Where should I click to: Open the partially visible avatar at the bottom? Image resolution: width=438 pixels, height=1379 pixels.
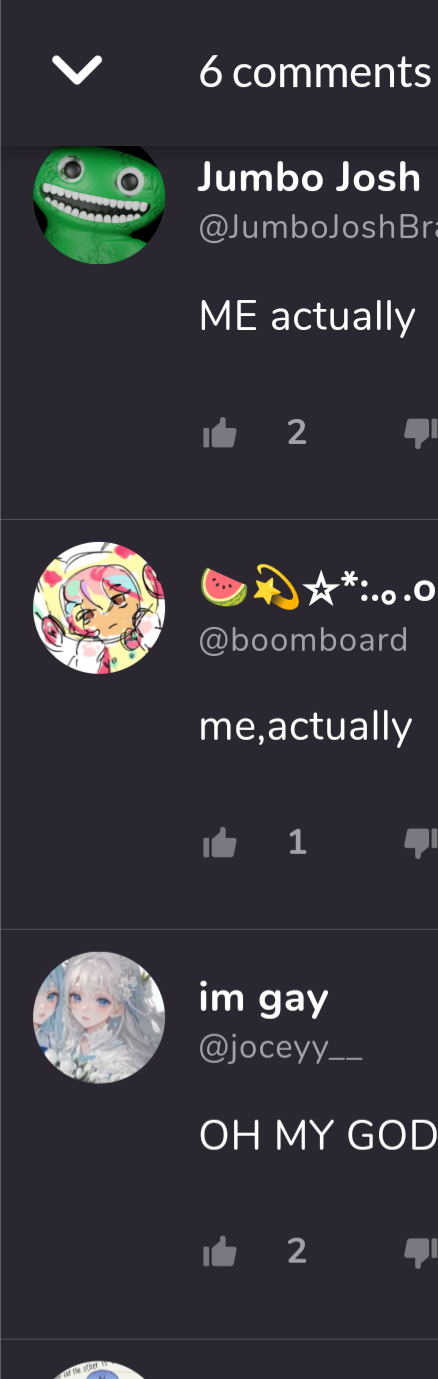pos(99,1370)
